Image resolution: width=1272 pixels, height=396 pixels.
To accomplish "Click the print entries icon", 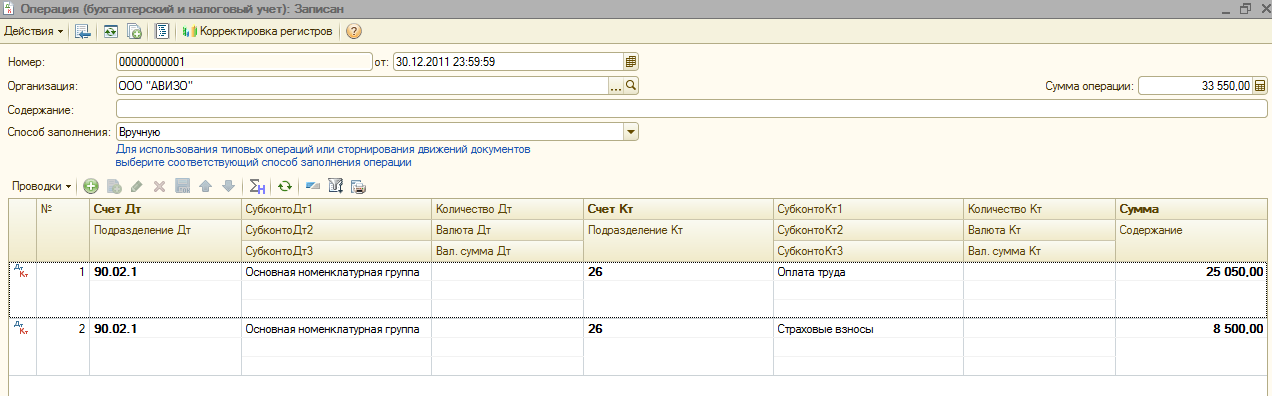I will (358, 186).
